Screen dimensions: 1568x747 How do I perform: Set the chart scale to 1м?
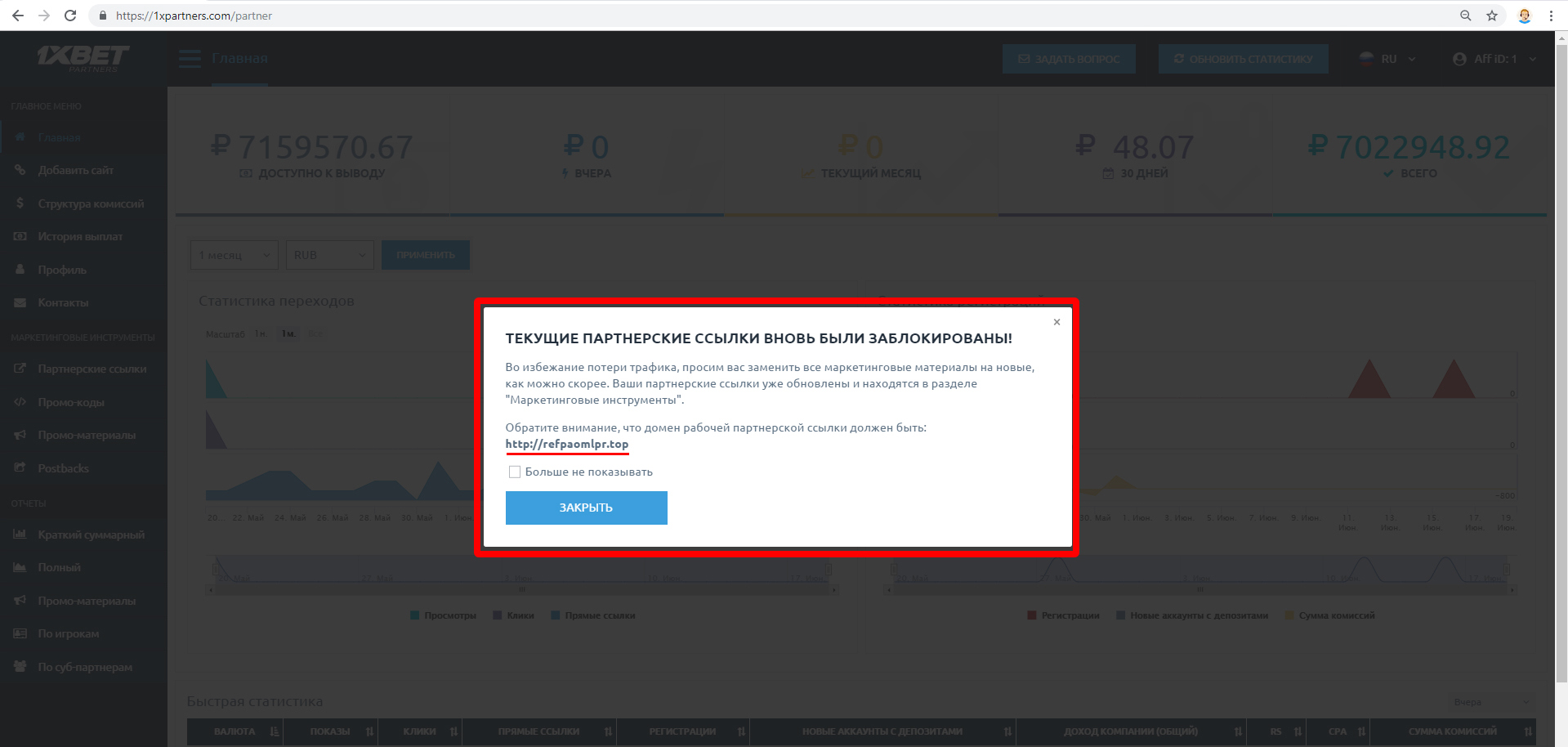pos(288,333)
